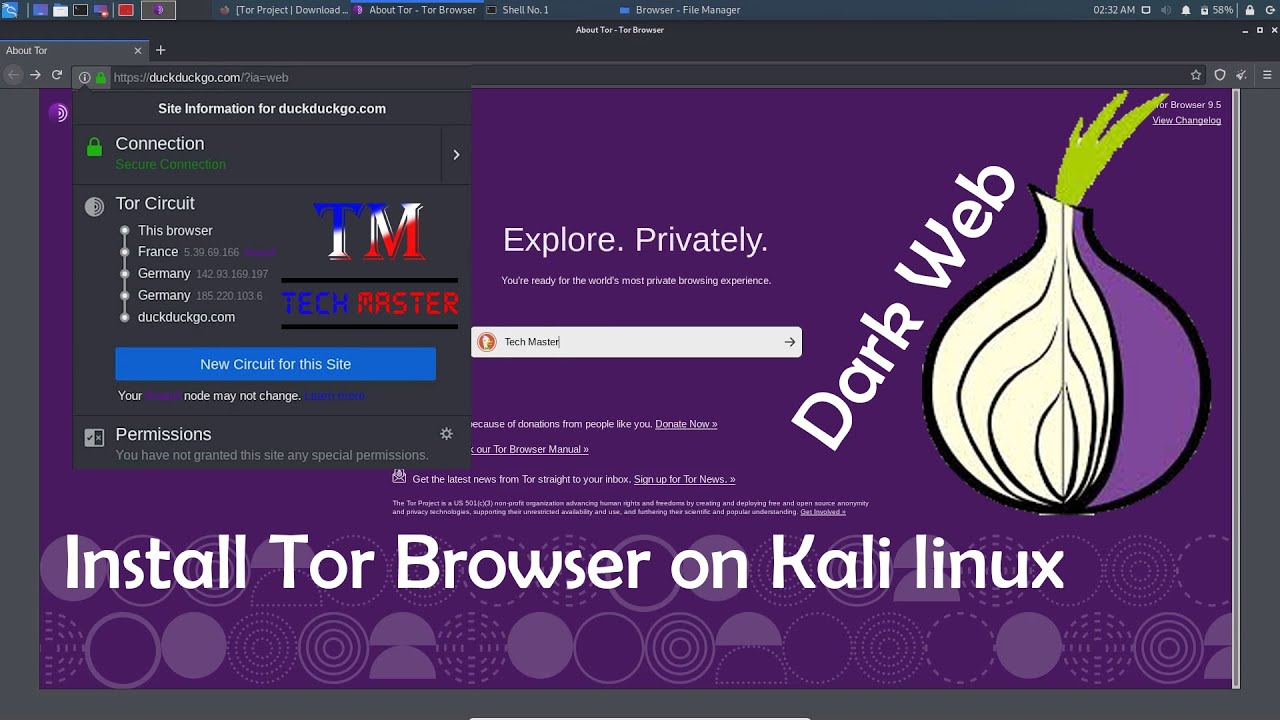Viewport: 1280px width, 720px height.
Task: Click Sign up for Tor News link
Action: (684, 479)
